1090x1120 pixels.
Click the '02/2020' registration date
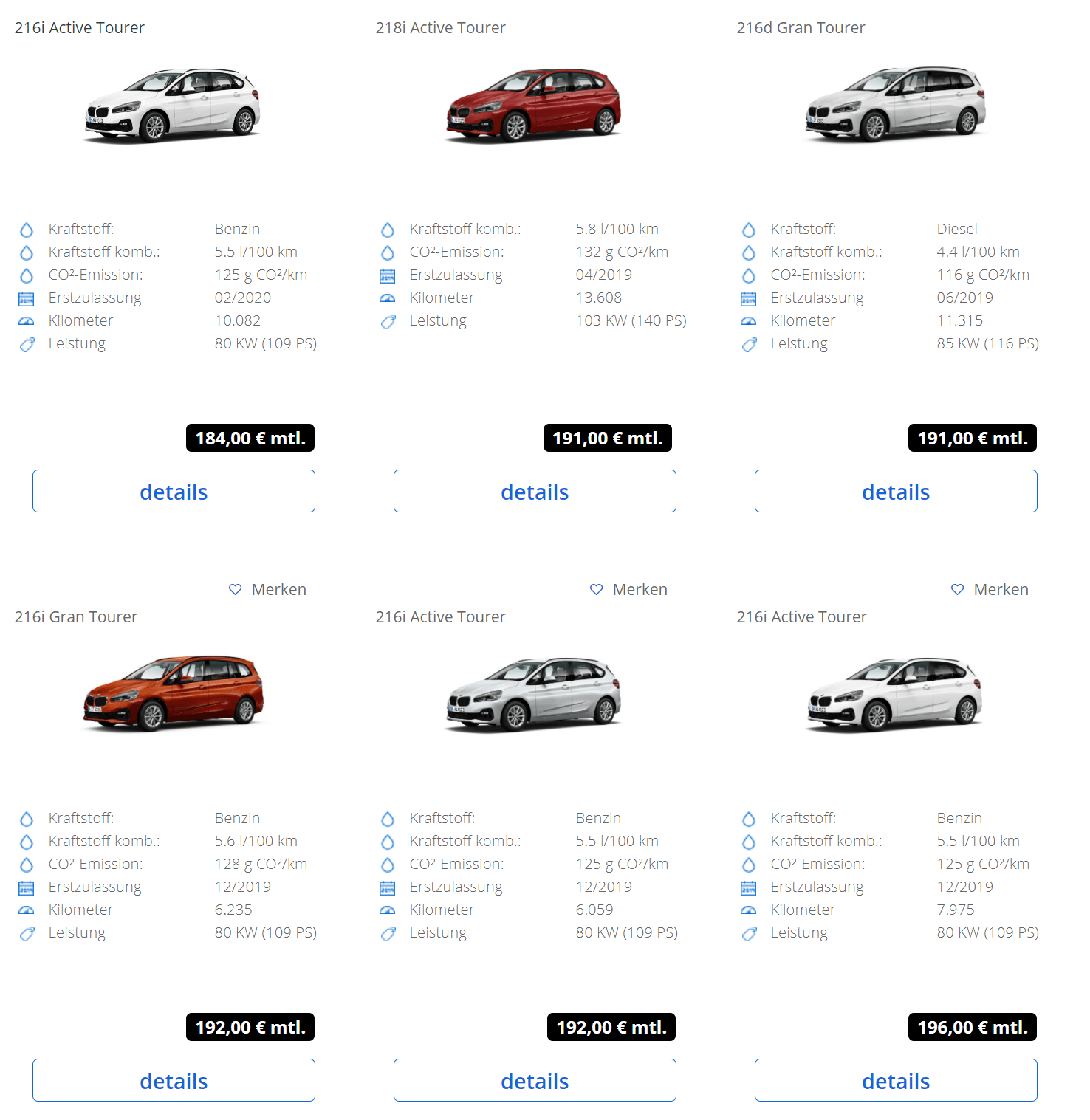coord(243,298)
